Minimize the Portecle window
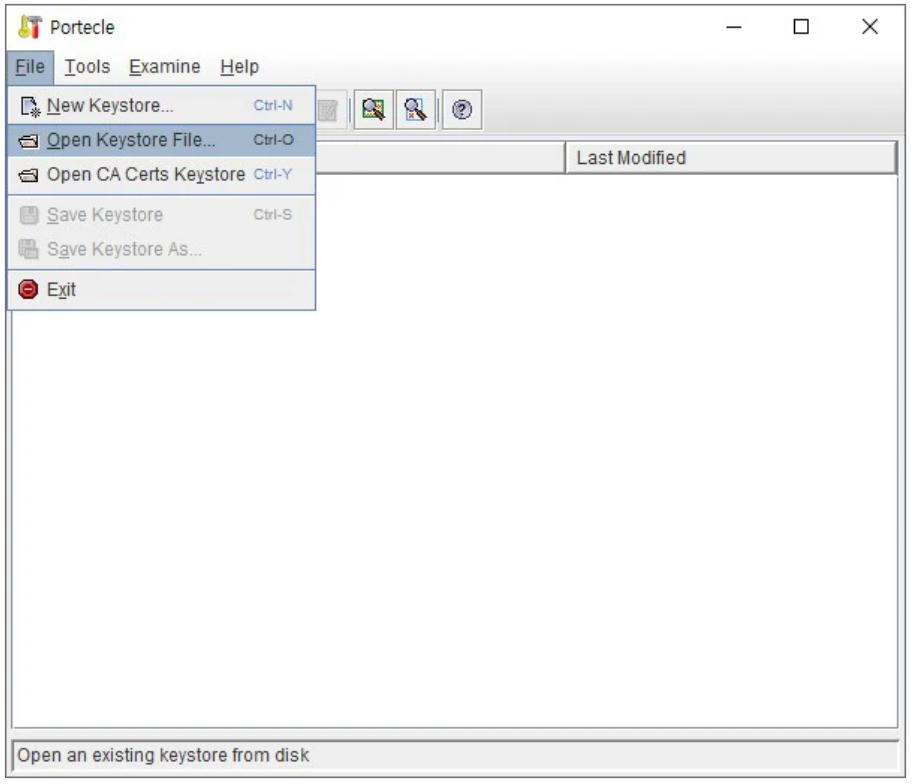The width and height of the screenshot is (912, 784). [x=734, y=27]
